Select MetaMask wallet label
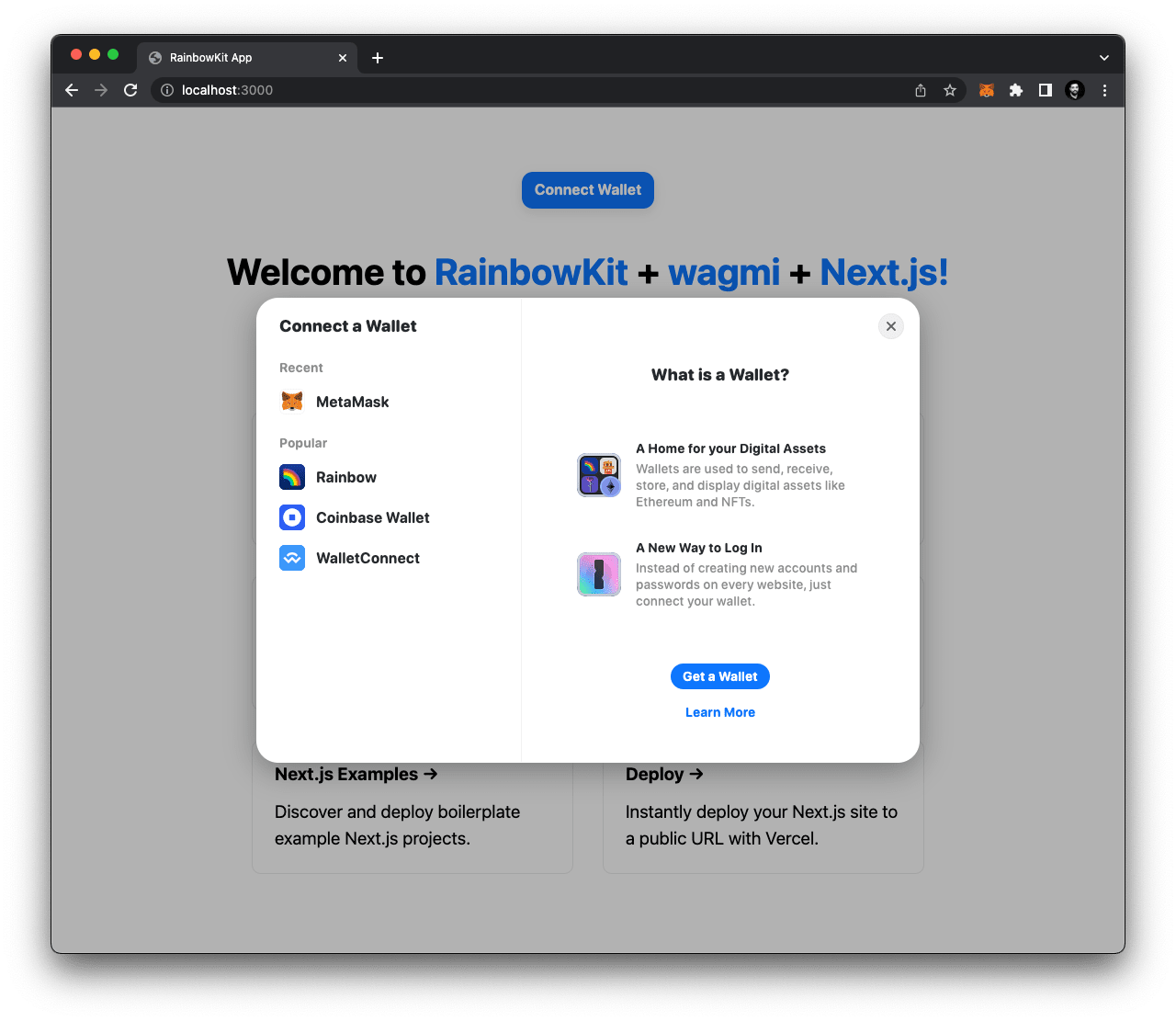 353,402
